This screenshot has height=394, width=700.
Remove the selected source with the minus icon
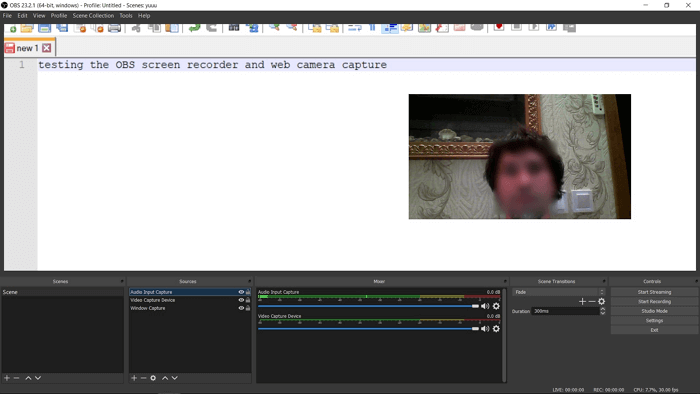point(143,378)
